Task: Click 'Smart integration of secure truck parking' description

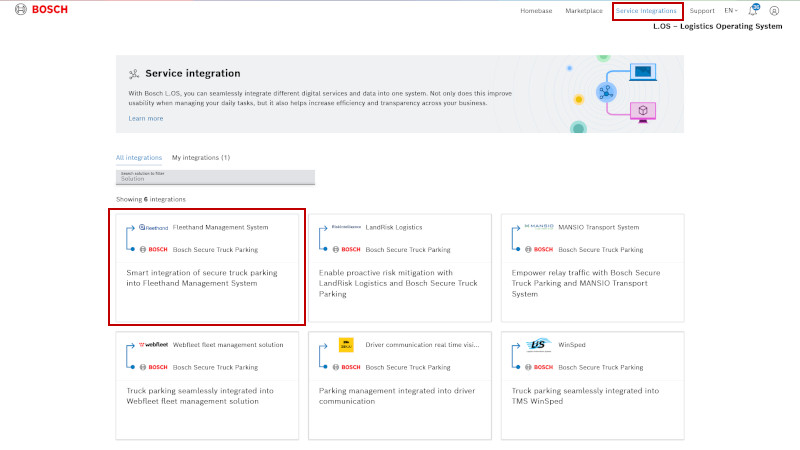Action: [x=202, y=278]
